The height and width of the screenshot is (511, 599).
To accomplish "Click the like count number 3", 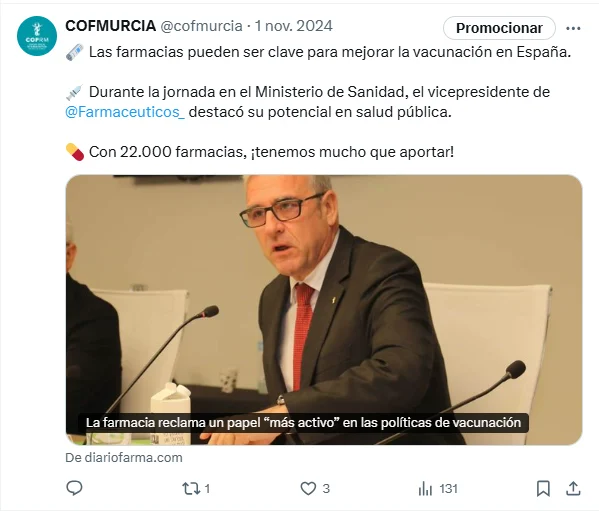I will [326, 488].
